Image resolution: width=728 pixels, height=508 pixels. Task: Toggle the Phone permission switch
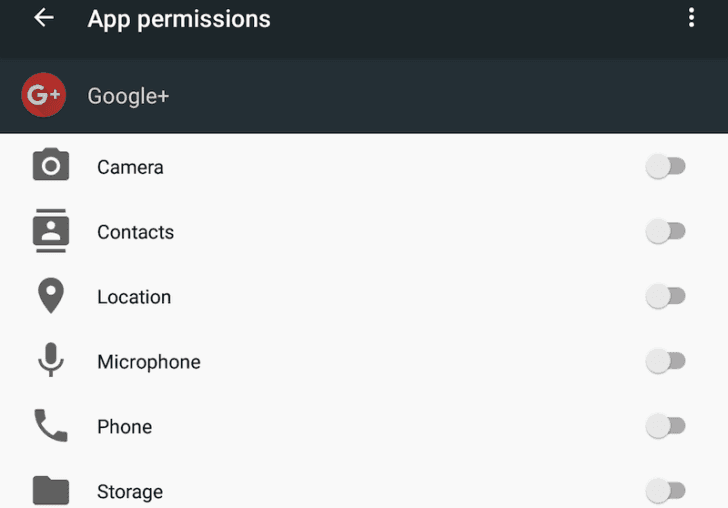click(x=666, y=426)
